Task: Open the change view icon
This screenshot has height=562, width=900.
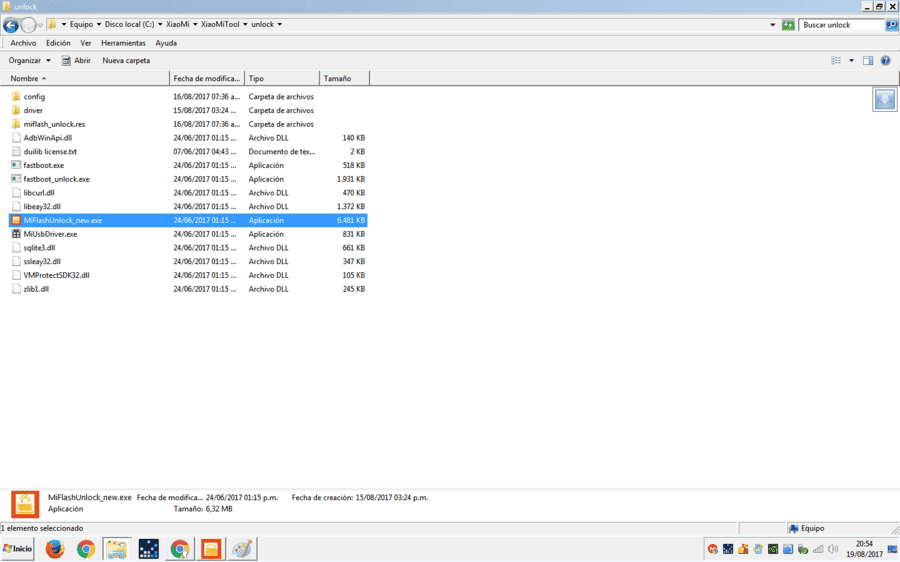Action: 836,60
